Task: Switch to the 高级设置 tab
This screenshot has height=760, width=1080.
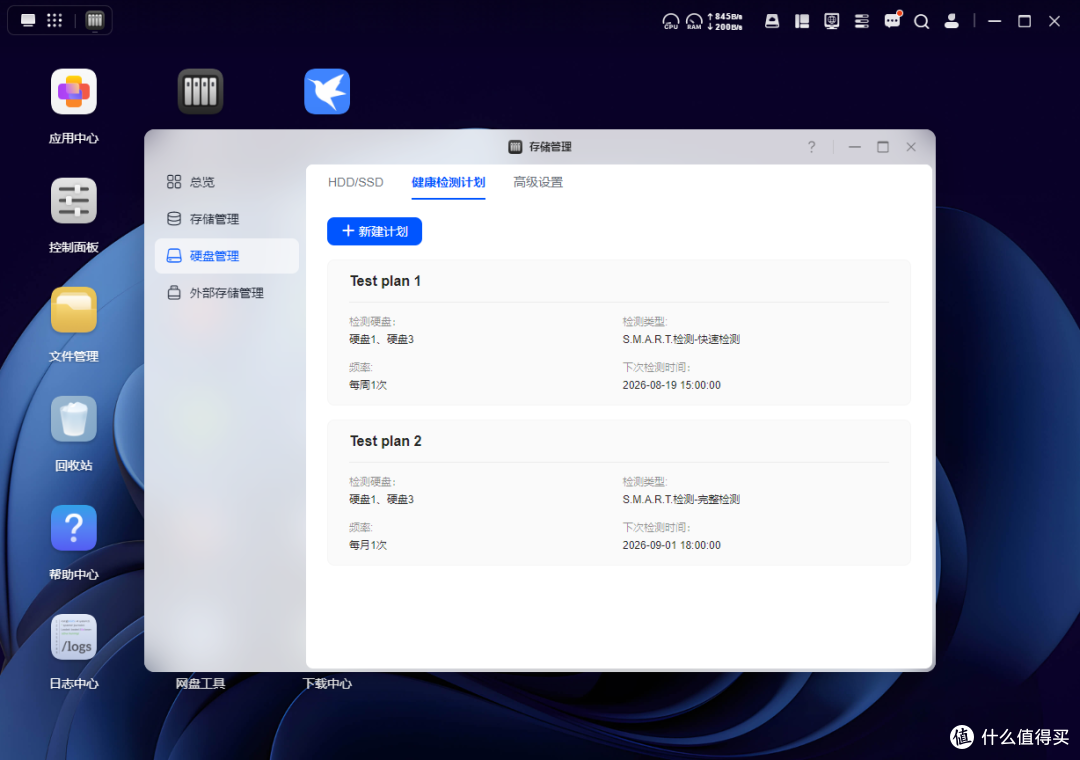Action: 538,183
